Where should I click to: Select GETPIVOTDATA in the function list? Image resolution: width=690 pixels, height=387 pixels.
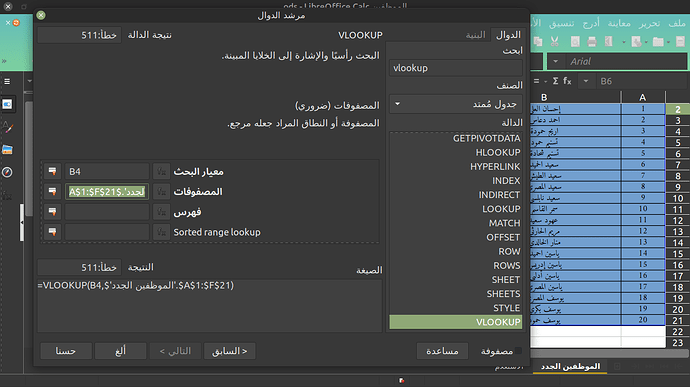click(455, 138)
